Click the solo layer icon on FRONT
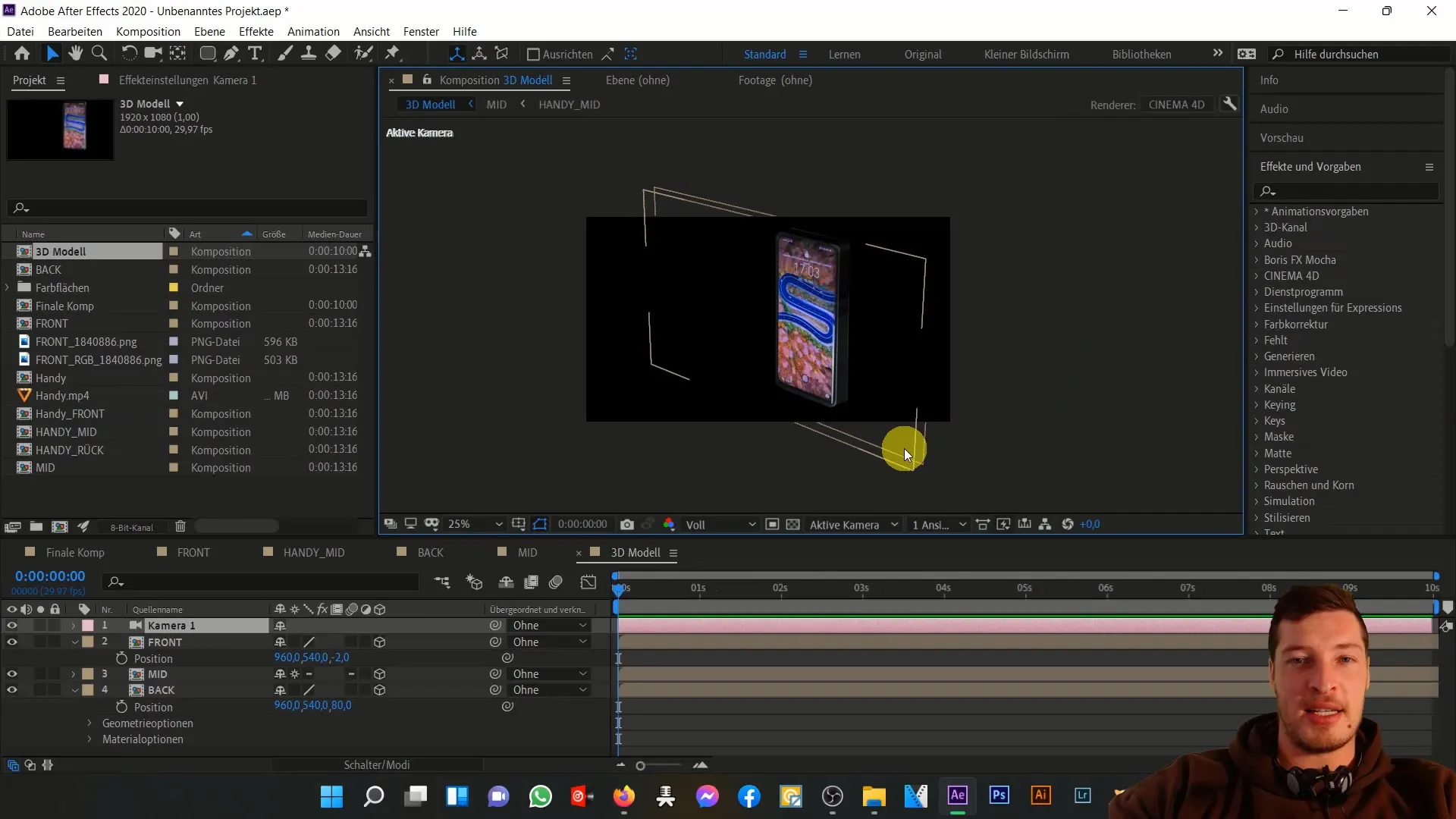 click(39, 641)
